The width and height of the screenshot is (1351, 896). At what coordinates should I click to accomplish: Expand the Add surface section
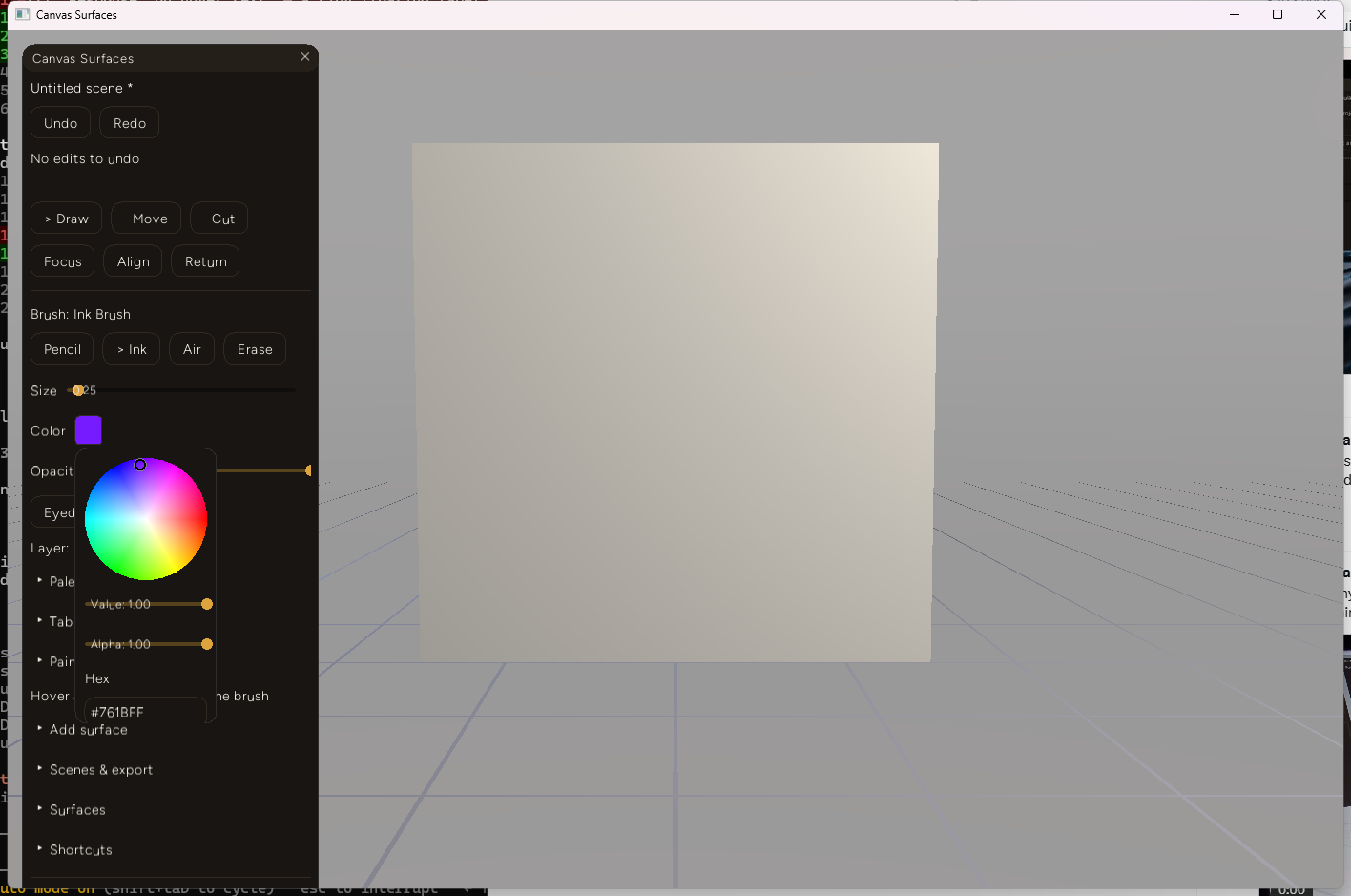(82, 729)
